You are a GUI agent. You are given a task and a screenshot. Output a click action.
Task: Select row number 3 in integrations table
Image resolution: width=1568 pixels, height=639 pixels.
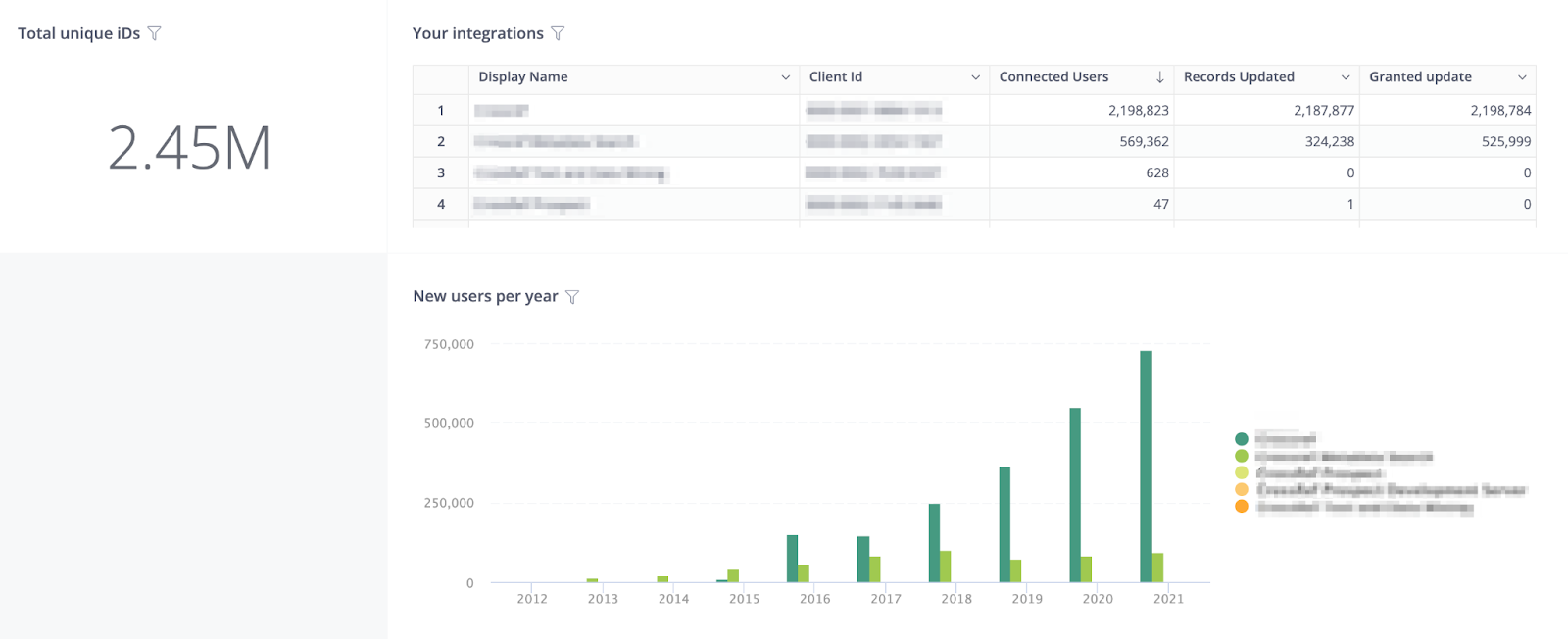click(441, 173)
